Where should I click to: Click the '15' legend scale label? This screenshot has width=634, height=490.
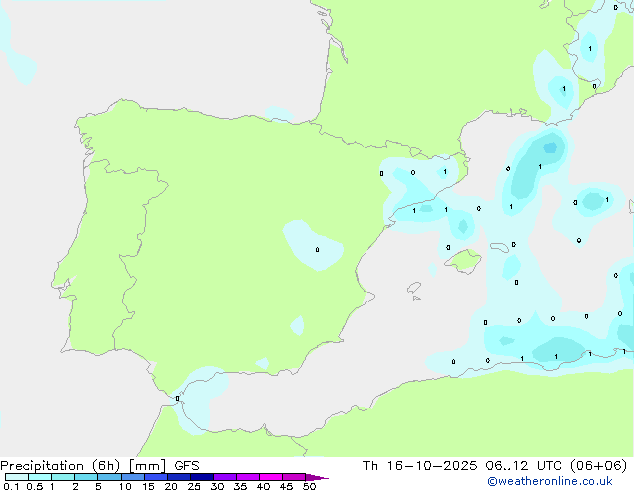click(x=148, y=486)
